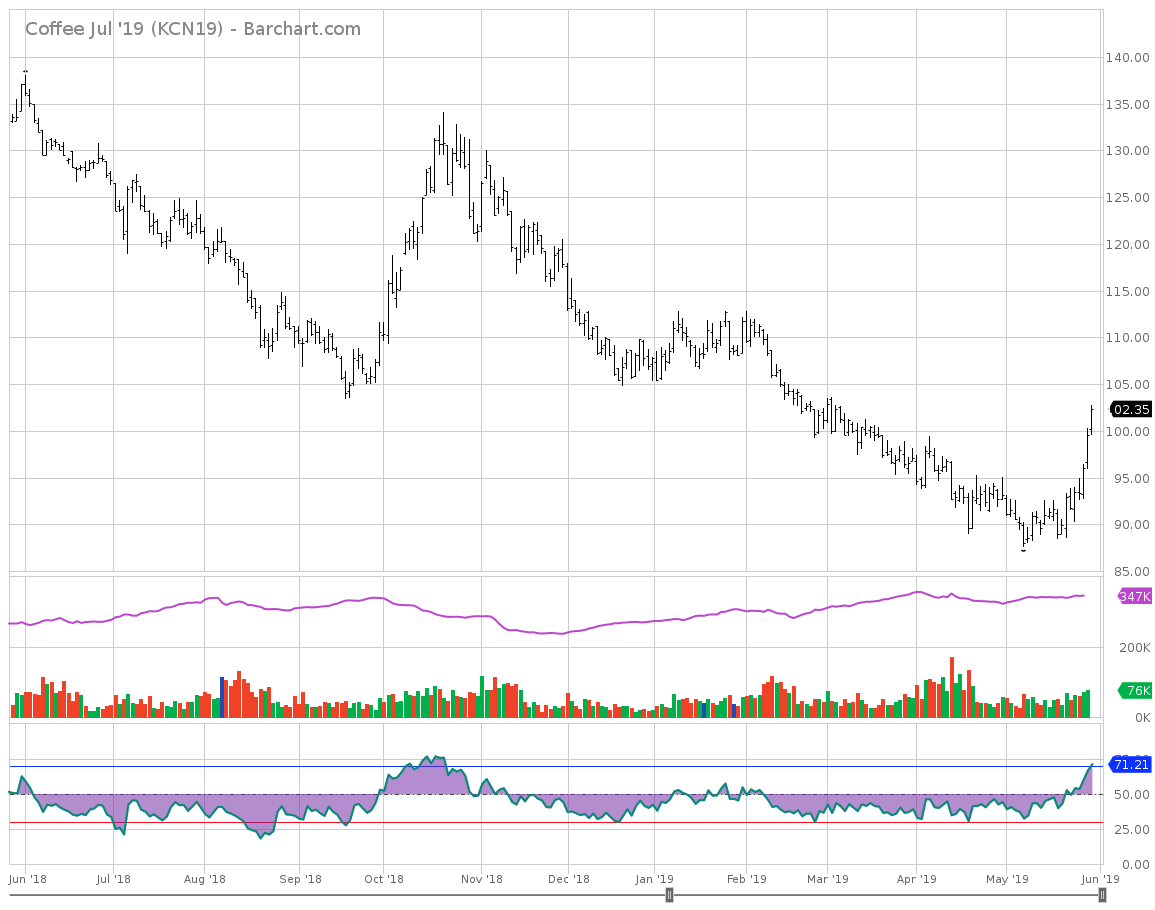1155x910 pixels.
Task: Click the Oct '18 date label
Action: click(384, 878)
